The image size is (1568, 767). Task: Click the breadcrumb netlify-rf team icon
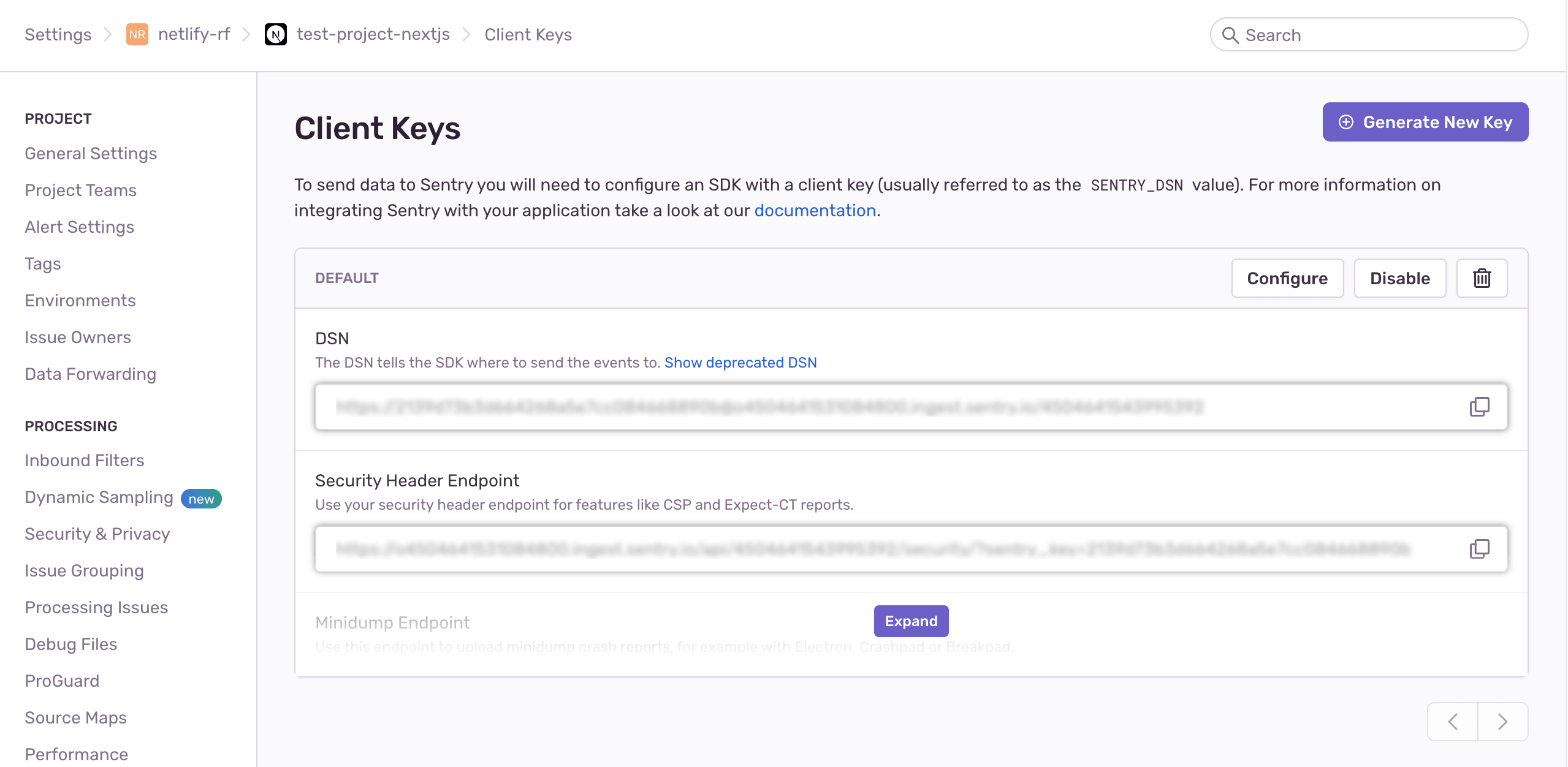pyautogui.click(x=136, y=34)
